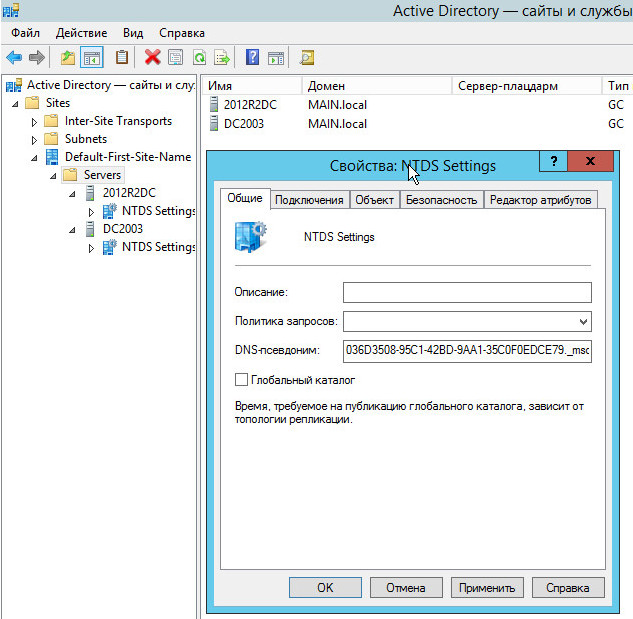Image resolution: width=633 pixels, height=619 pixels.
Task: Open Properties via toolbar icon
Action: coord(176,57)
